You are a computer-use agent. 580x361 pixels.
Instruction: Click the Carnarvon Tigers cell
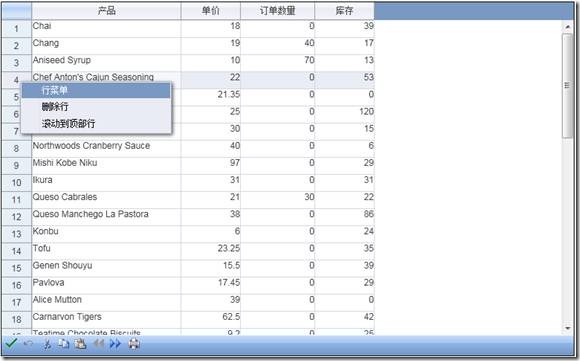pyautogui.click(x=107, y=320)
